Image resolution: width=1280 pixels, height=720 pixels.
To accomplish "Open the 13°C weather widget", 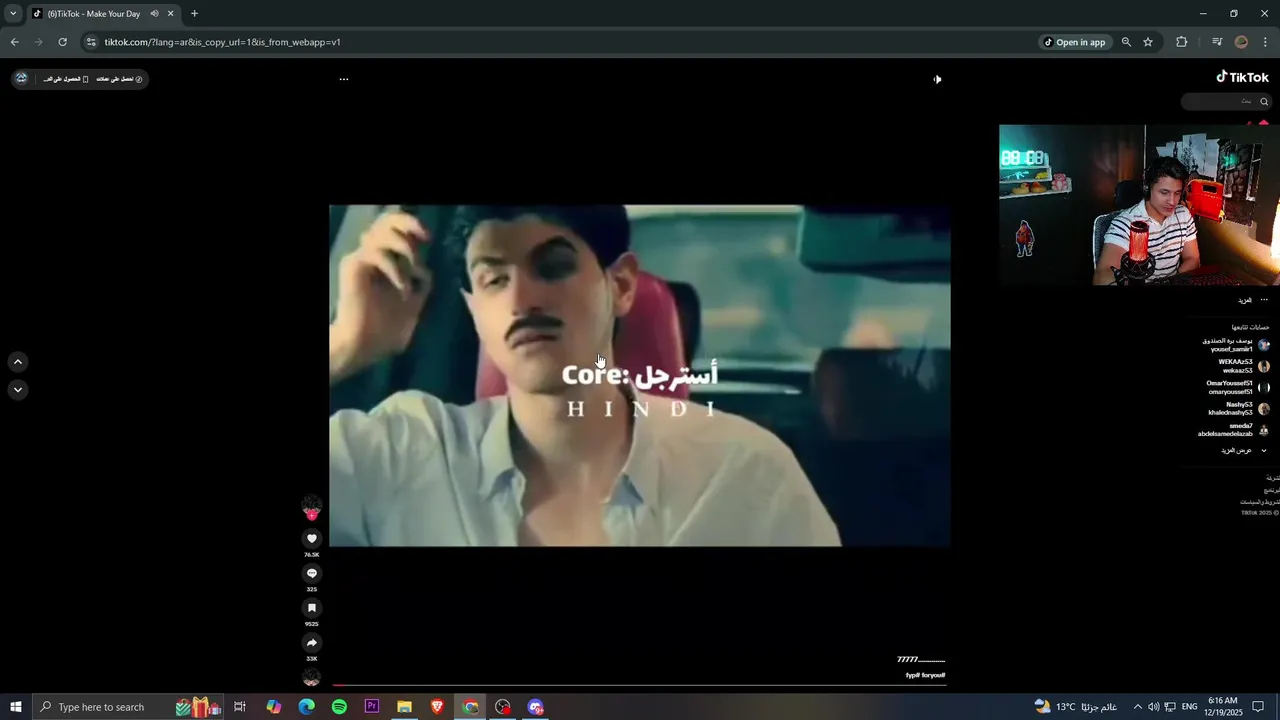I will (1075, 707).
